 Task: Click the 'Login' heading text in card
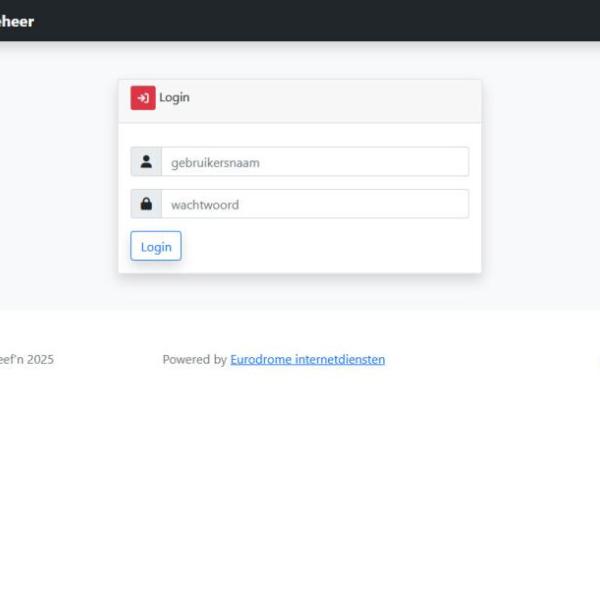174,98
